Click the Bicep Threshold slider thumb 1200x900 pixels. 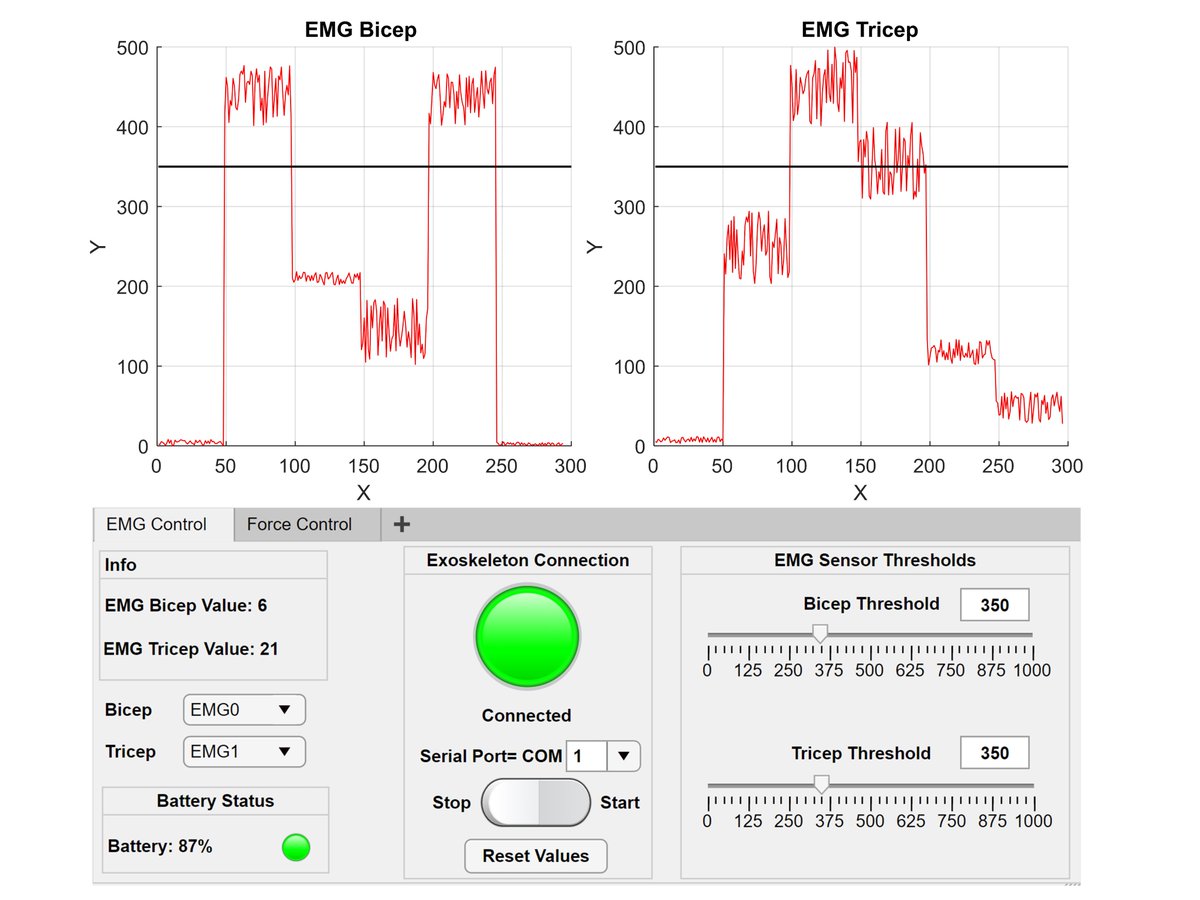pyautogui.click(x=820, y=634)
